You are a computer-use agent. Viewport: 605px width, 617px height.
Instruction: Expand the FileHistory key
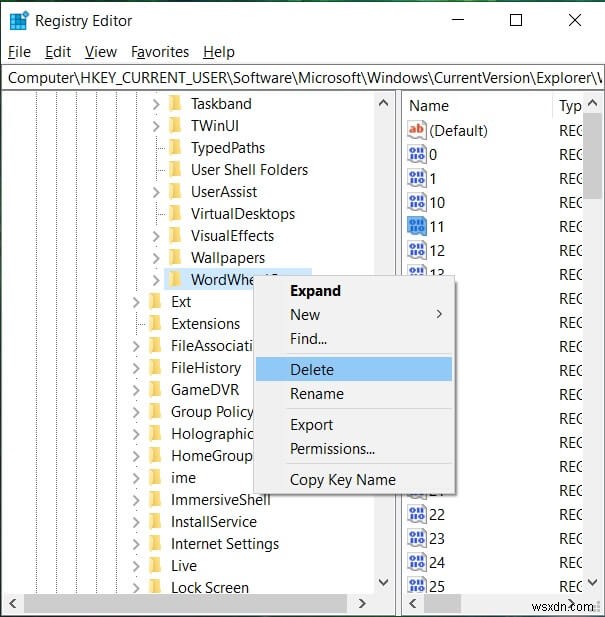coord(136,368)
